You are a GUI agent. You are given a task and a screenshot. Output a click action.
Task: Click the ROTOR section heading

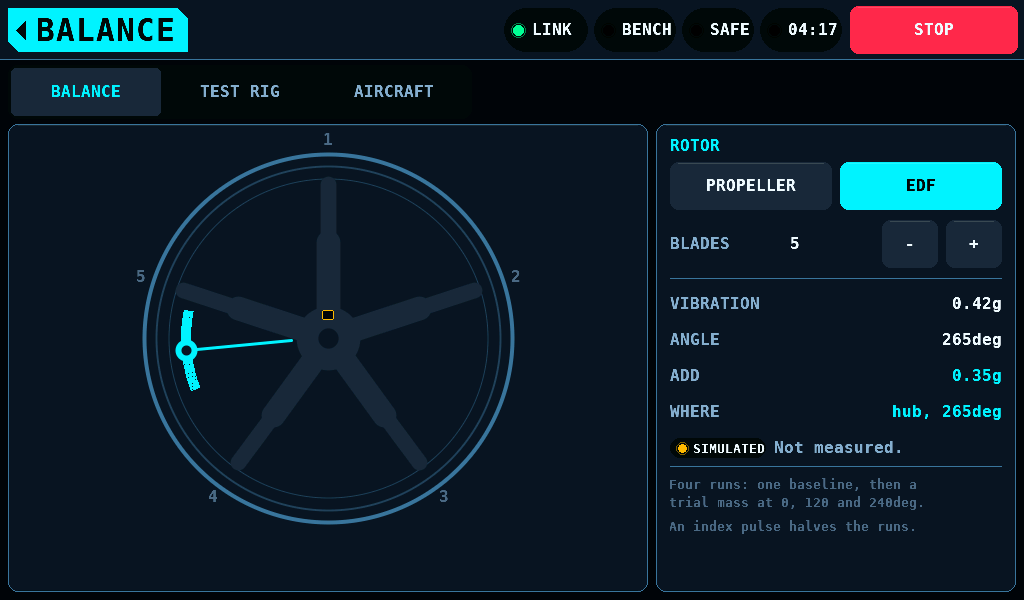(x=695, y=146)
